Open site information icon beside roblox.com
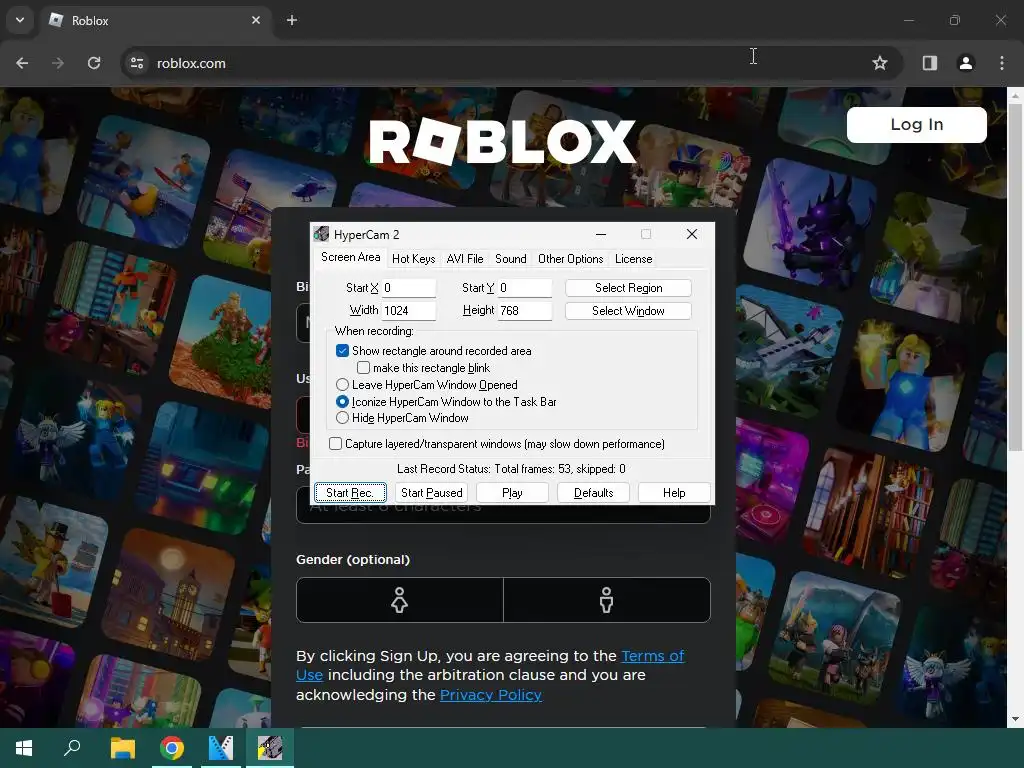 click(137, 63)
